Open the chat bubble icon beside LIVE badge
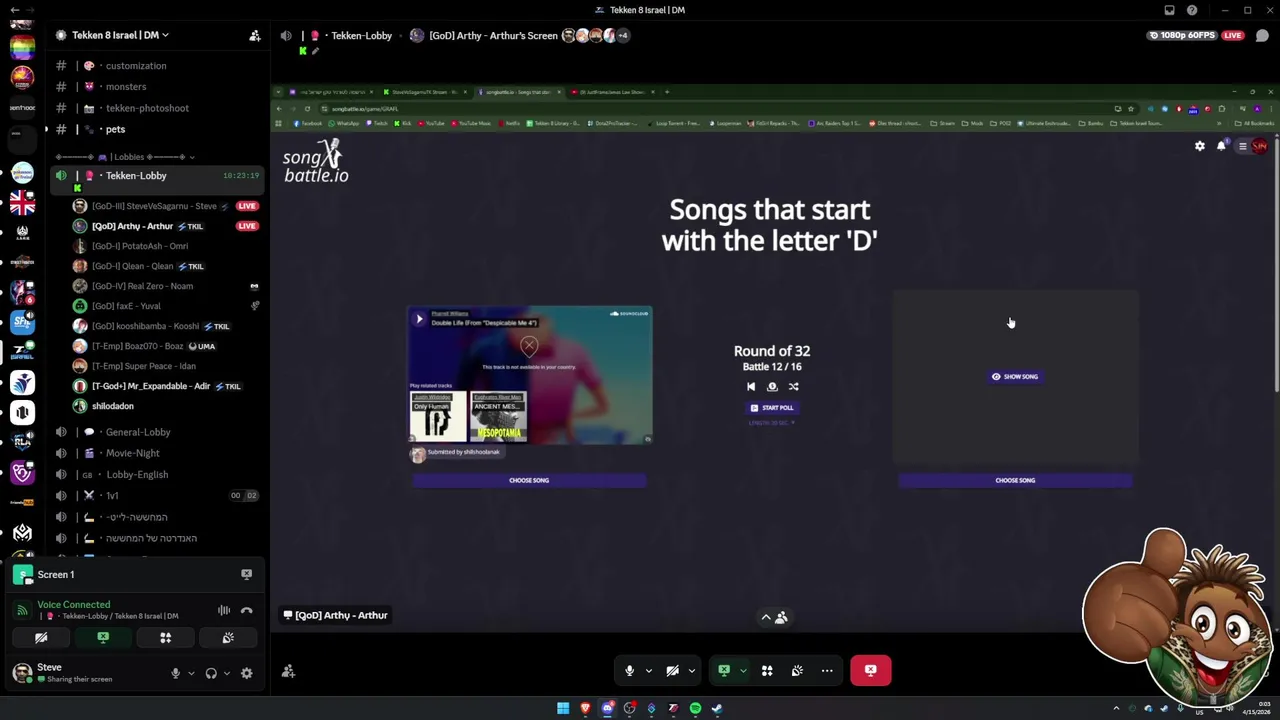The height and width of the screenshot is (720, 1280). (1262, 35)
